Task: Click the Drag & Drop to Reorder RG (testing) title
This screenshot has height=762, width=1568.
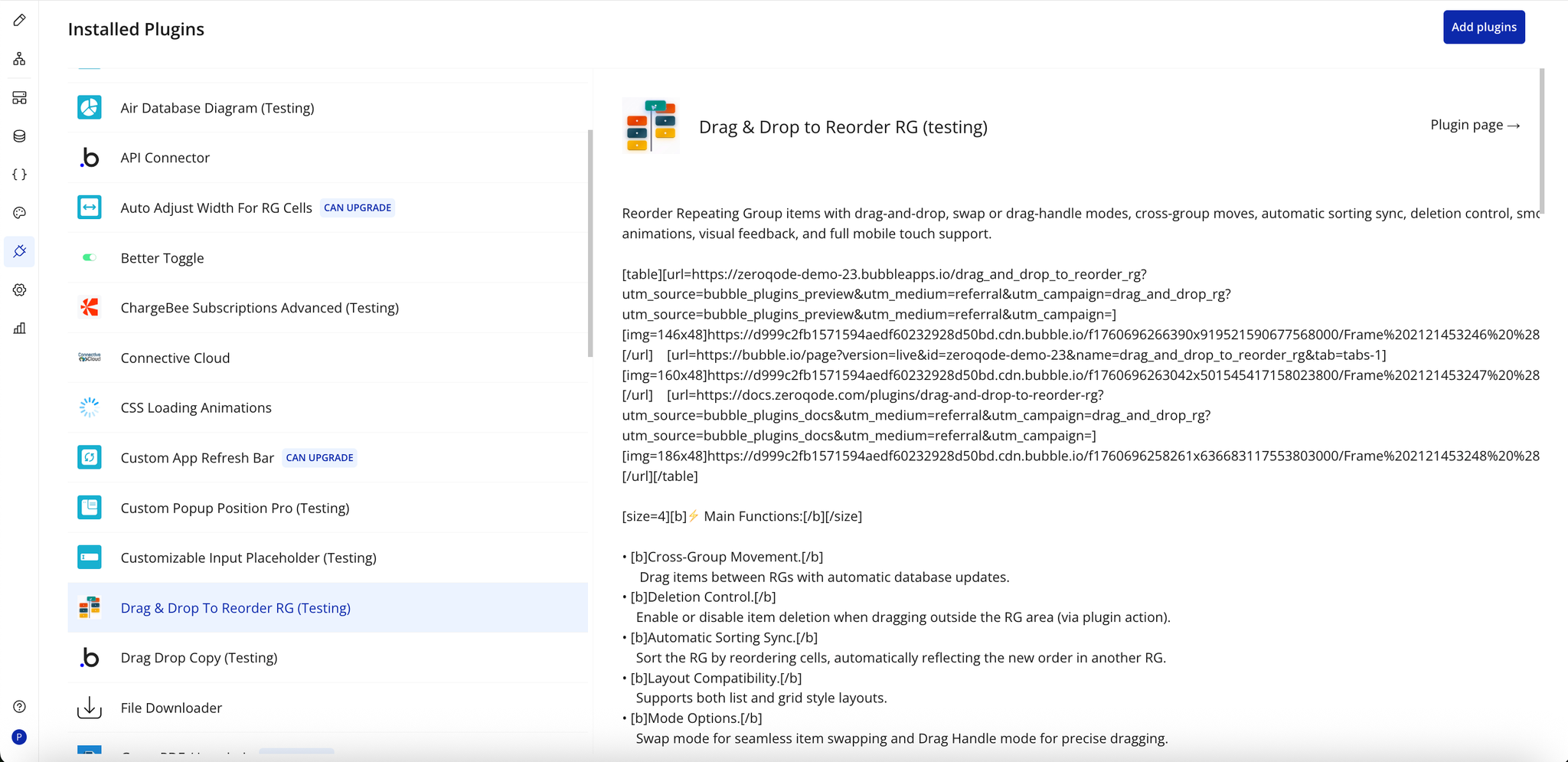Action: coord(843,127)
